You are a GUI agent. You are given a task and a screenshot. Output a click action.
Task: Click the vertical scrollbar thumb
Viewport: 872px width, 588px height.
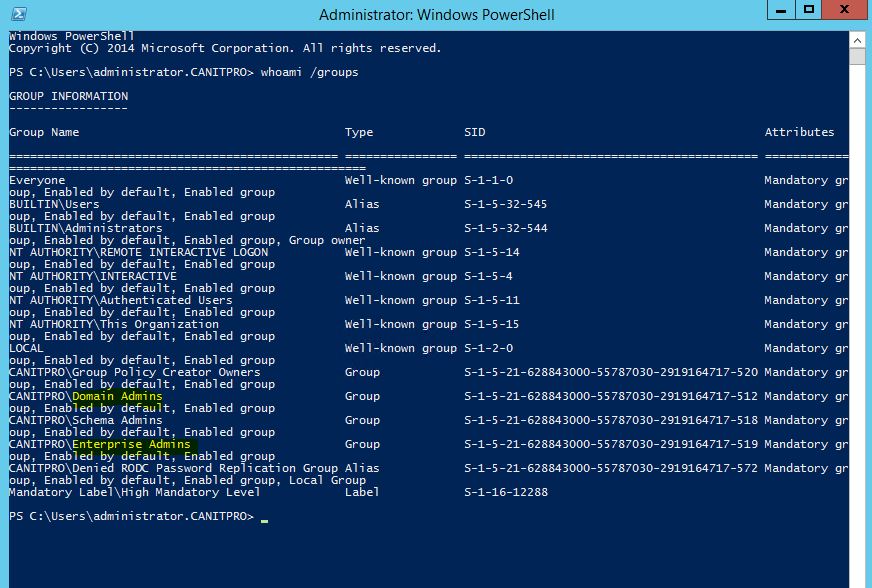(x=857, y=56)
